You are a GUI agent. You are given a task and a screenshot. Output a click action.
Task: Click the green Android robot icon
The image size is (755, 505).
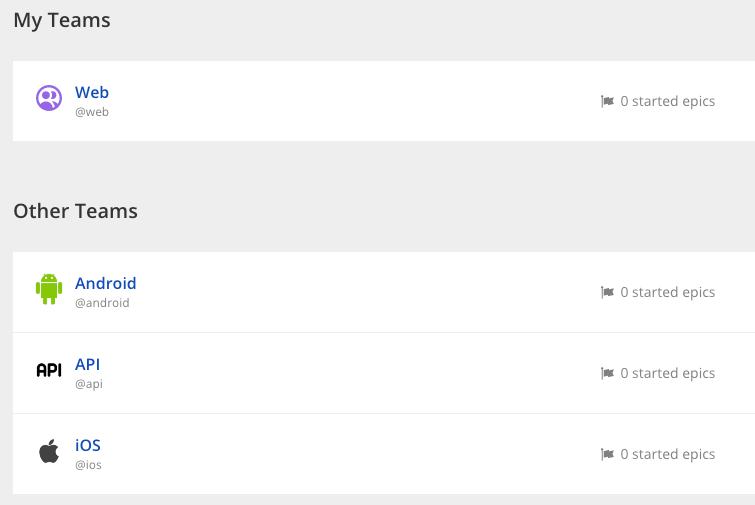pyautogui.click(x=49, y=289)
